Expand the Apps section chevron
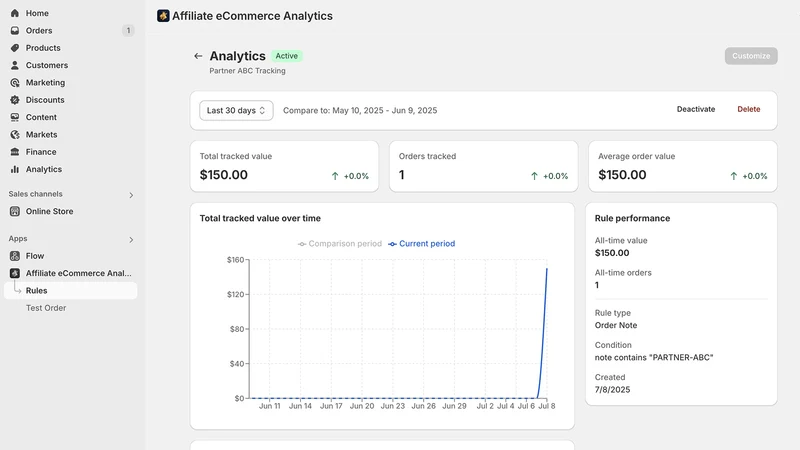800x450 pixels. point(131,240)
